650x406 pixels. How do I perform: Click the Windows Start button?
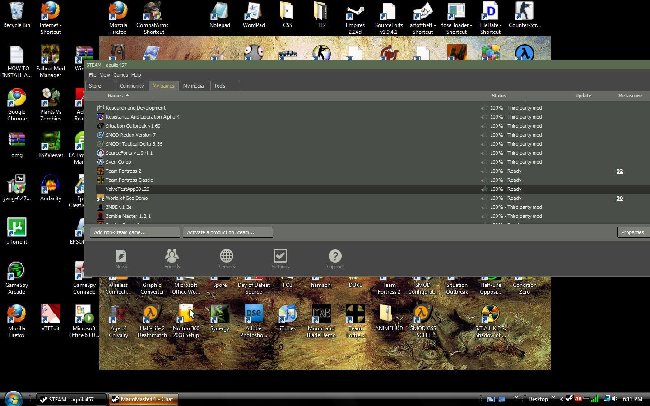16,398
